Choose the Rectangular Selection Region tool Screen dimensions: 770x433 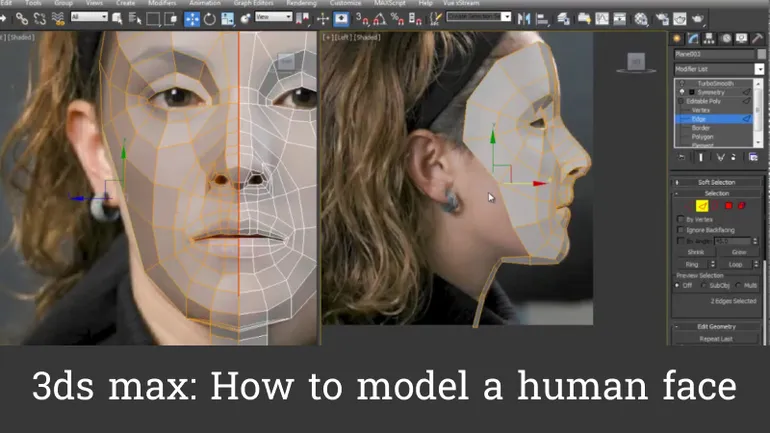coord(153,19)
